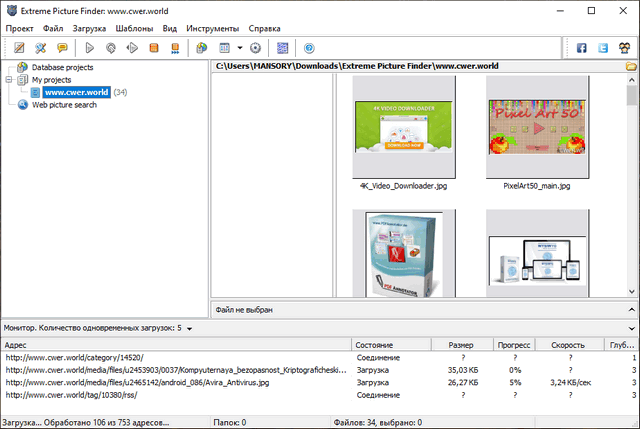
Task: Click the blue help question icon
Action: click(x=308, y=47)
